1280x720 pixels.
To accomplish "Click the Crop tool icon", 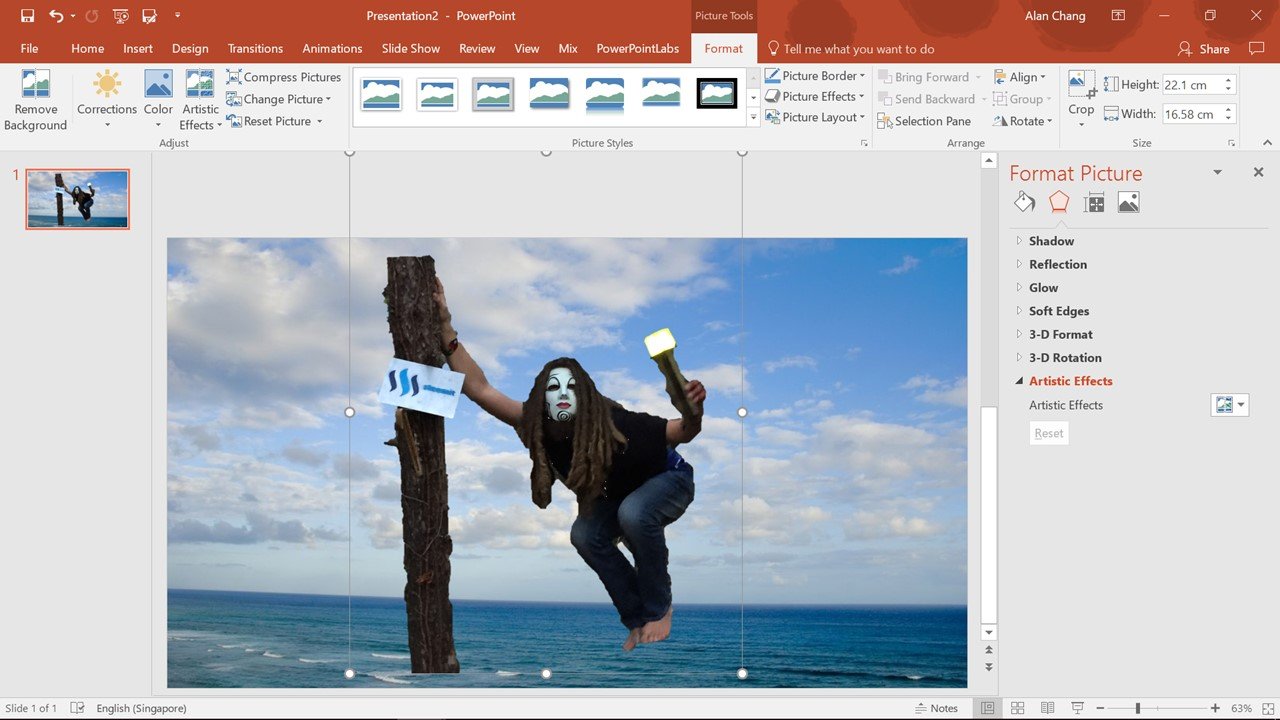I will (x=1081, y=83).
